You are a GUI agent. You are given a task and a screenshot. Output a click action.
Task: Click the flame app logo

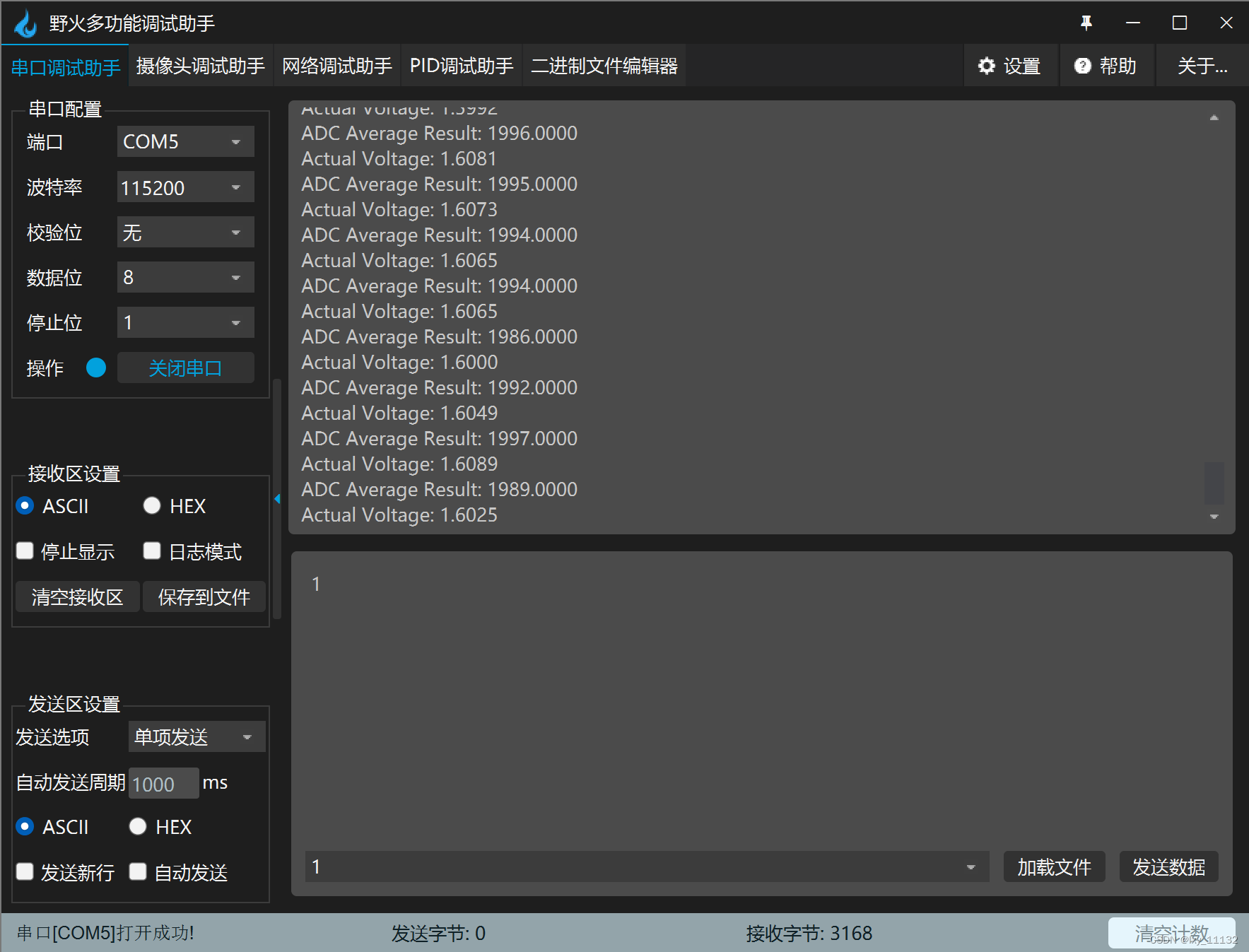[24, 23]
